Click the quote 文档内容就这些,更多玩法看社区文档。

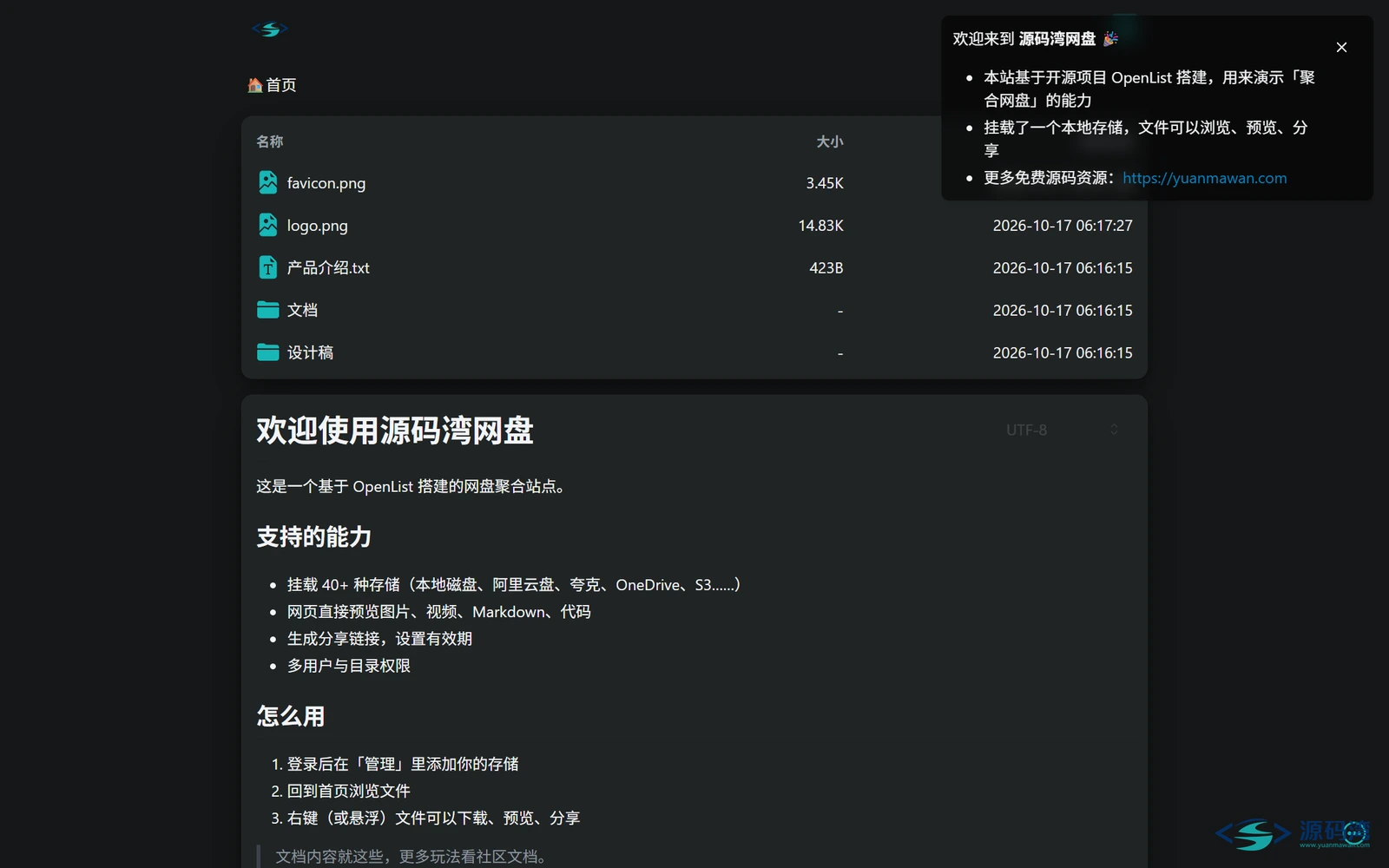click(413, 857)
